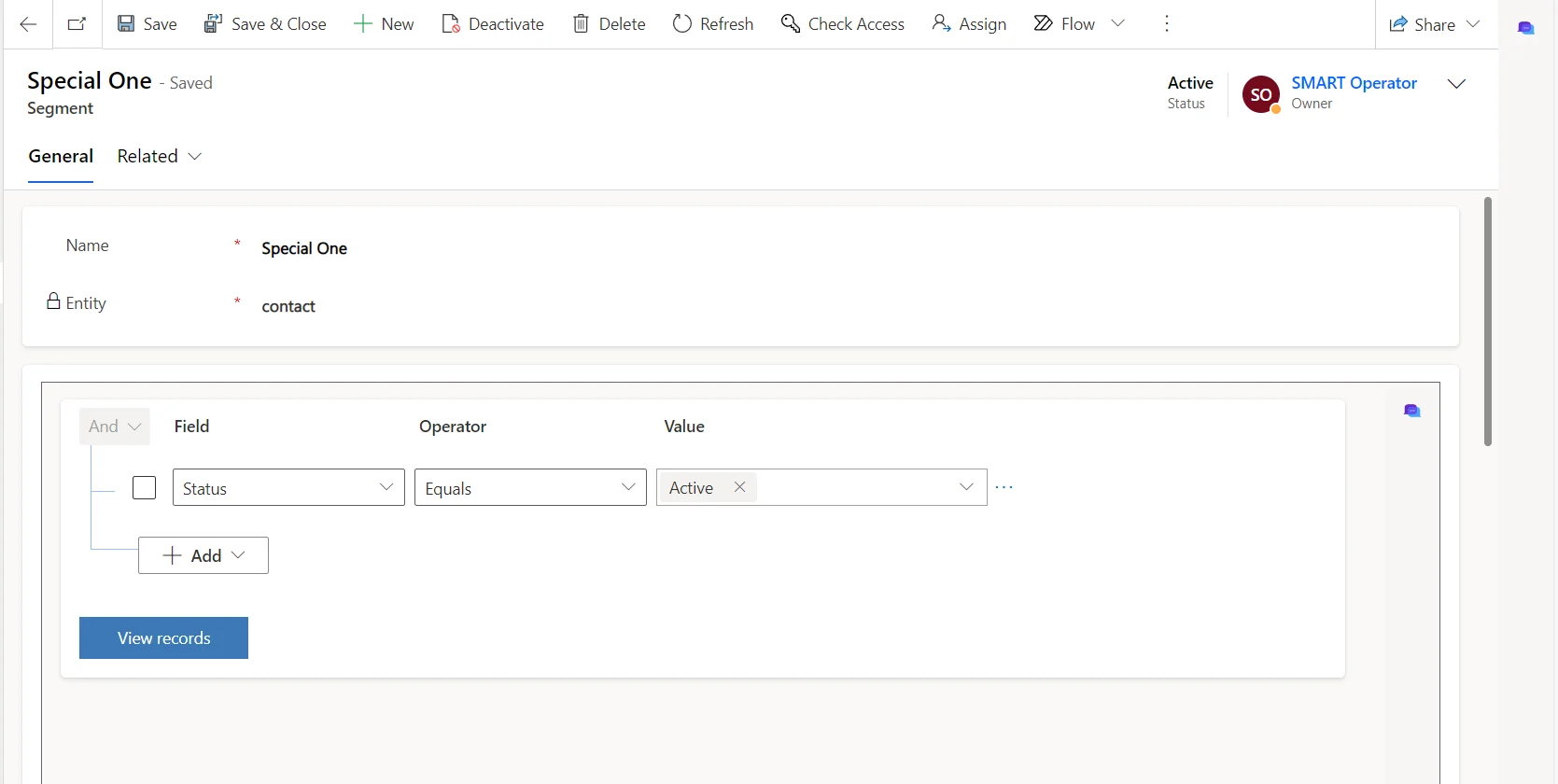Open Check Access from toolbar
Screen dimensions: 1558x784
coord(843,24)
